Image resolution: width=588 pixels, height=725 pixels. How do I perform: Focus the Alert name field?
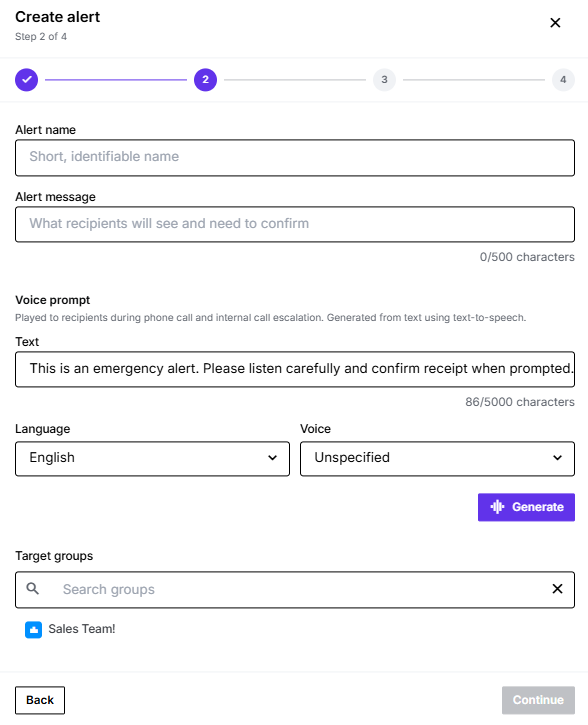295,158
